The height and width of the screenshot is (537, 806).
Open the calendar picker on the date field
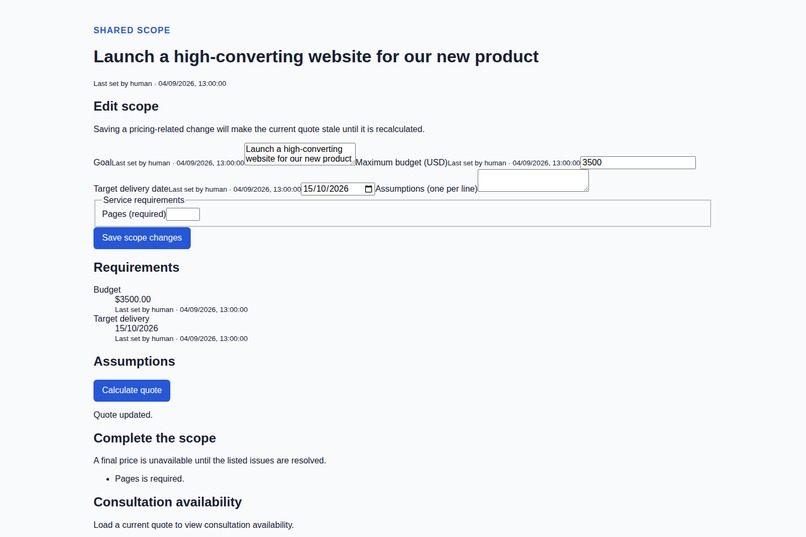click(x=369, y=189)
